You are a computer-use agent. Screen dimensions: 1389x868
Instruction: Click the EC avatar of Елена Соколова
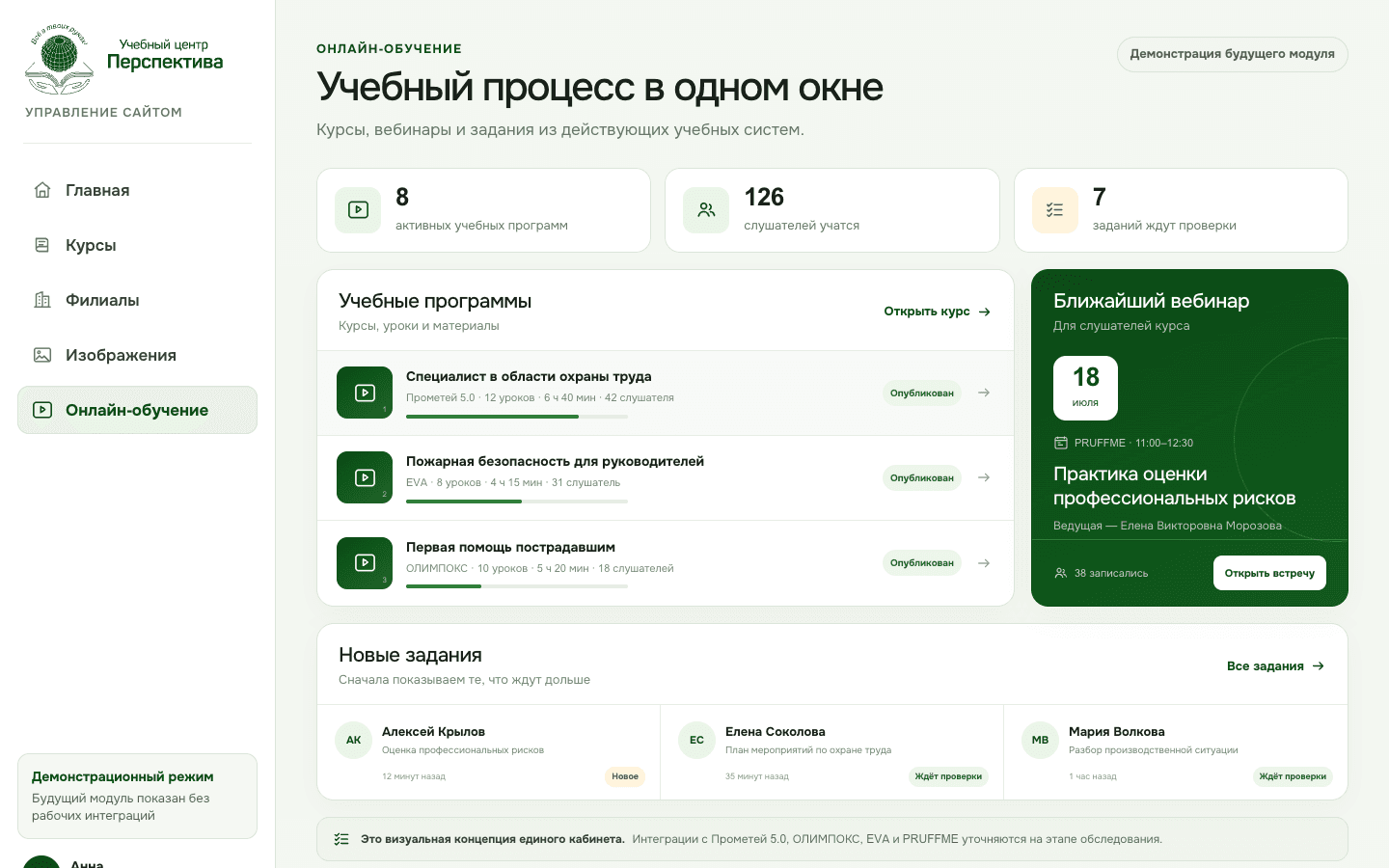coord(697,740)
